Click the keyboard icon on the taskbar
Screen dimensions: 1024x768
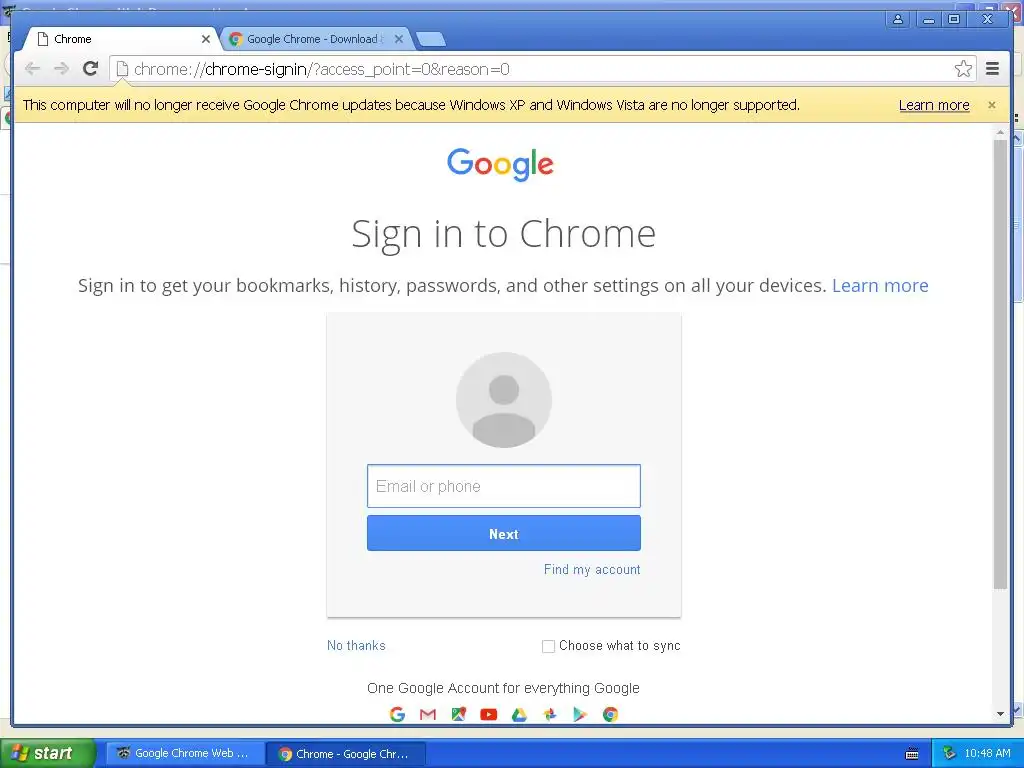912,754
